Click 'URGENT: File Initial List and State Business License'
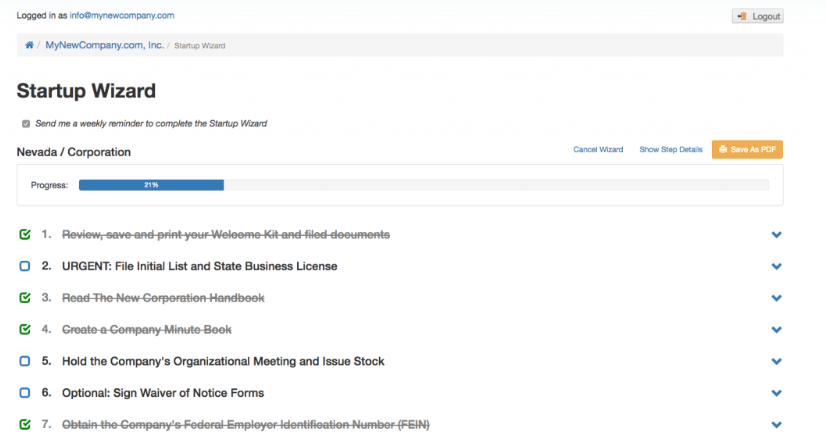This screenshot has height=444, width=826. coord(200,266)
